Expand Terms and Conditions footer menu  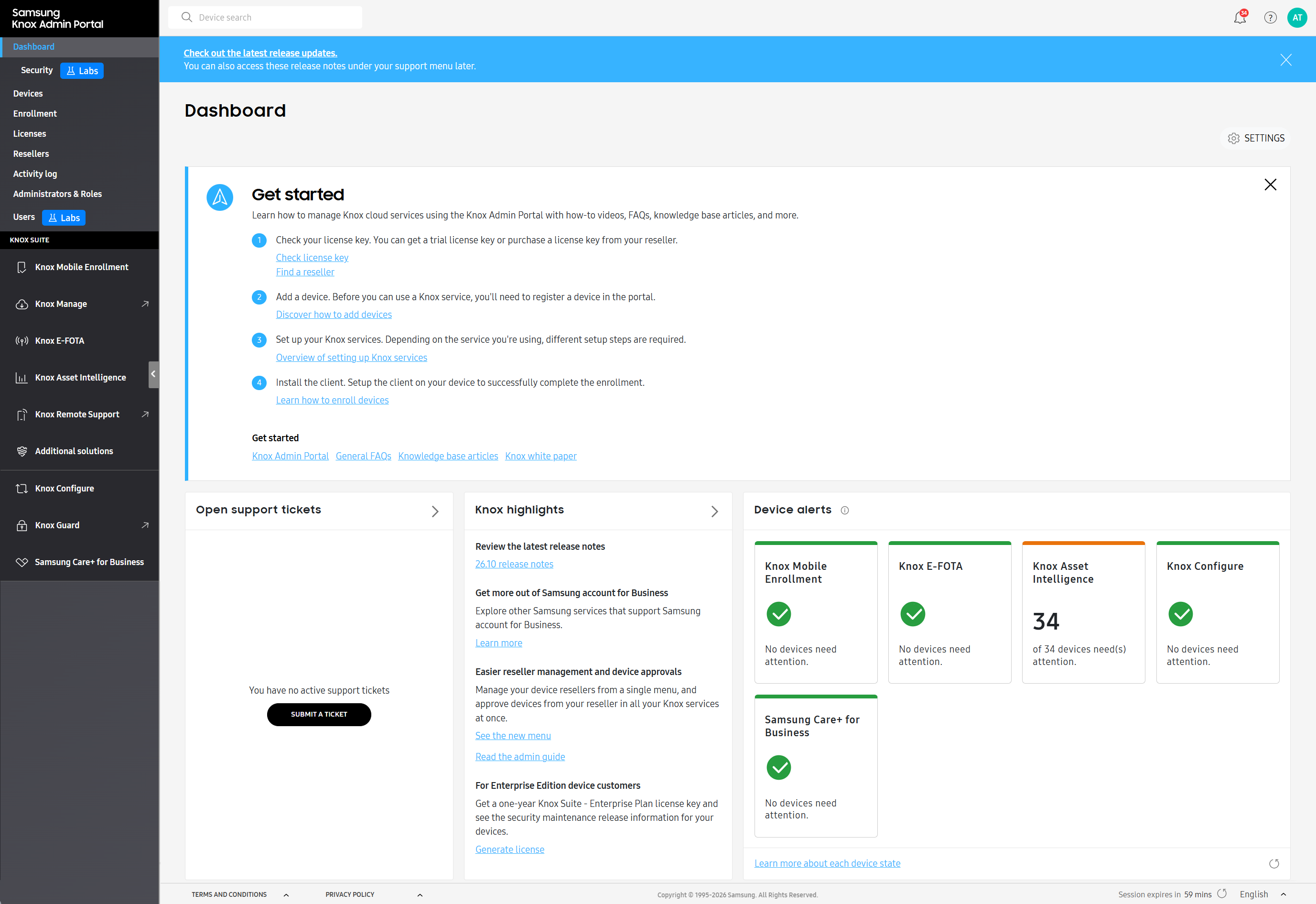[x=286, y=895]
